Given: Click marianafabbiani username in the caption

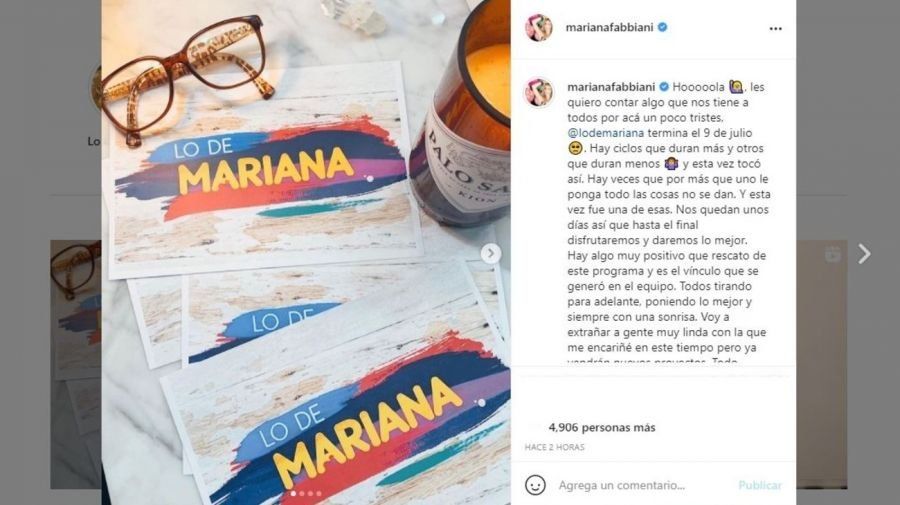Looking at the screenshot, I should pyautogui.click(x=611, y=87).
